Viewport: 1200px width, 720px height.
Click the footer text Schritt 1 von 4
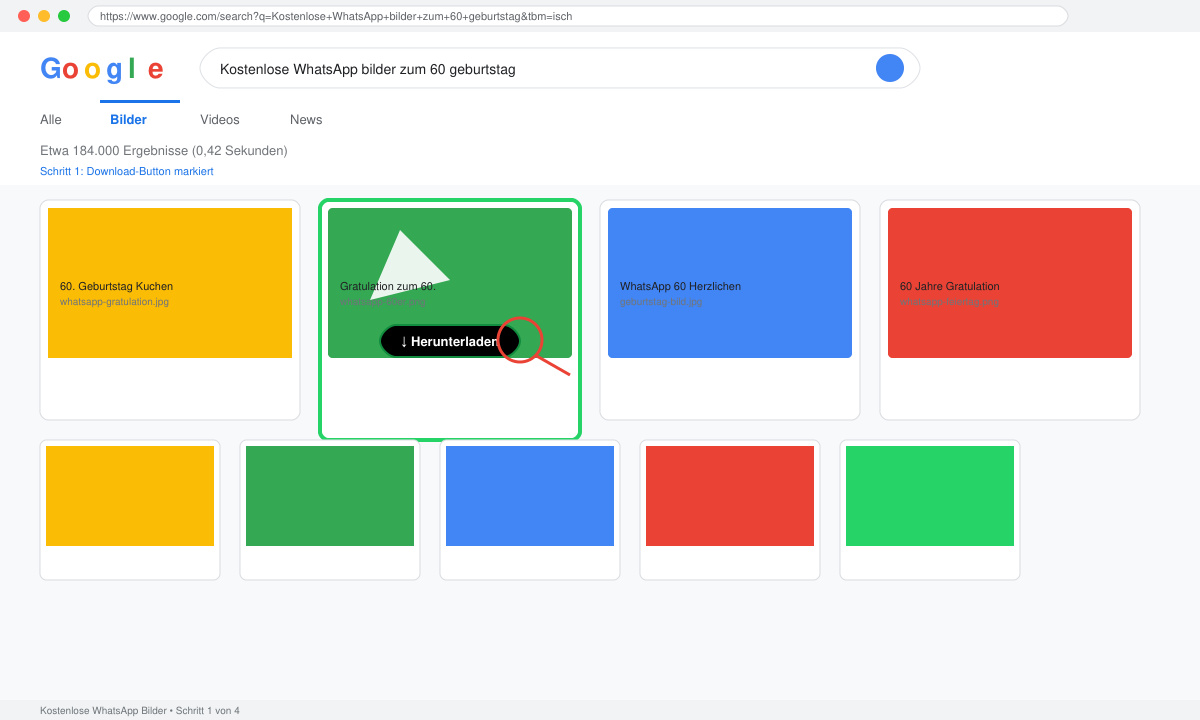[x=208, y=711]
